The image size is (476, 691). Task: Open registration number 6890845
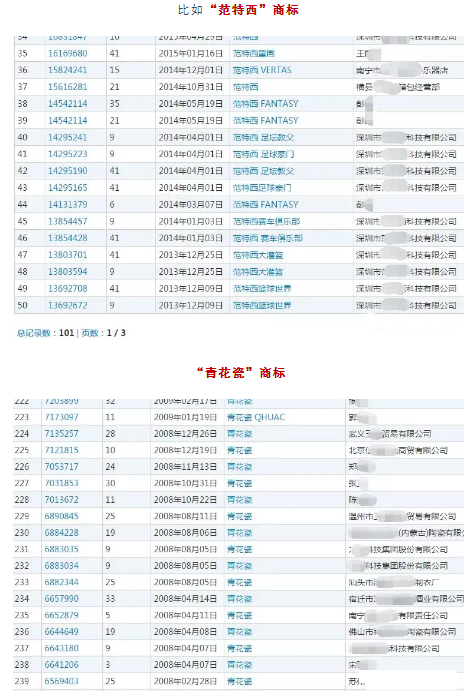[x=61, y=516]
